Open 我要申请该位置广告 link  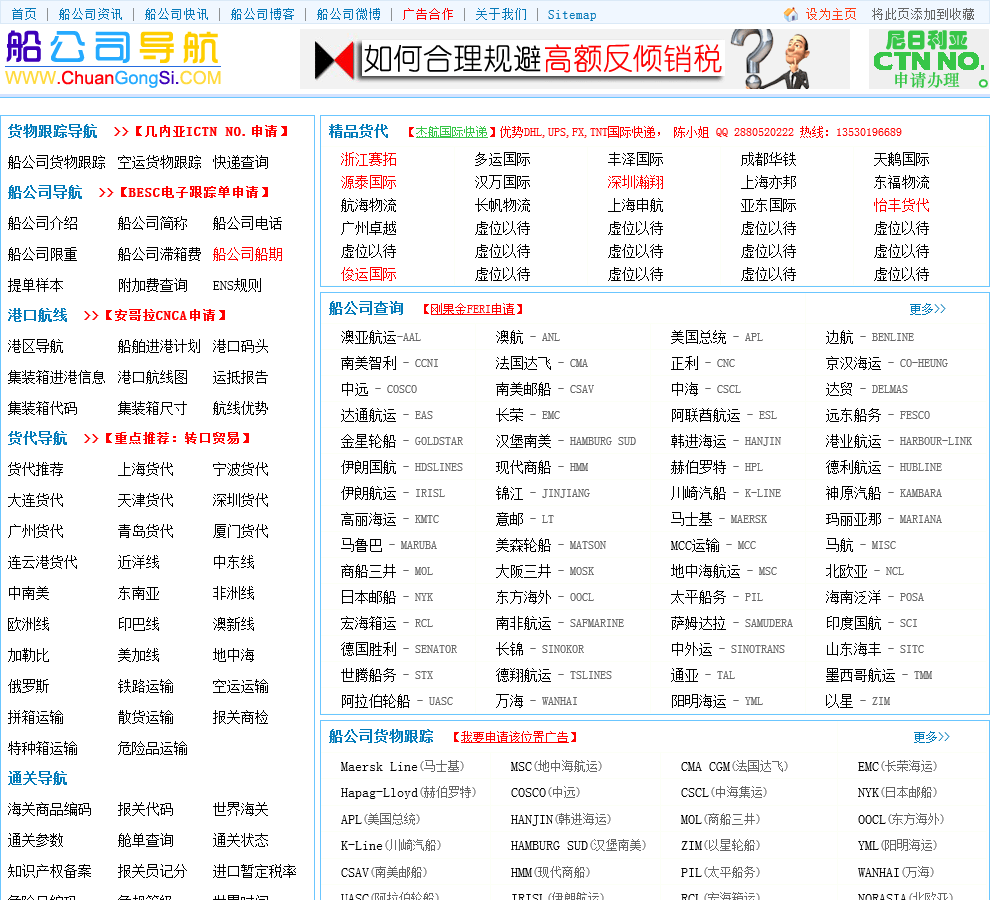click(514, 737)
